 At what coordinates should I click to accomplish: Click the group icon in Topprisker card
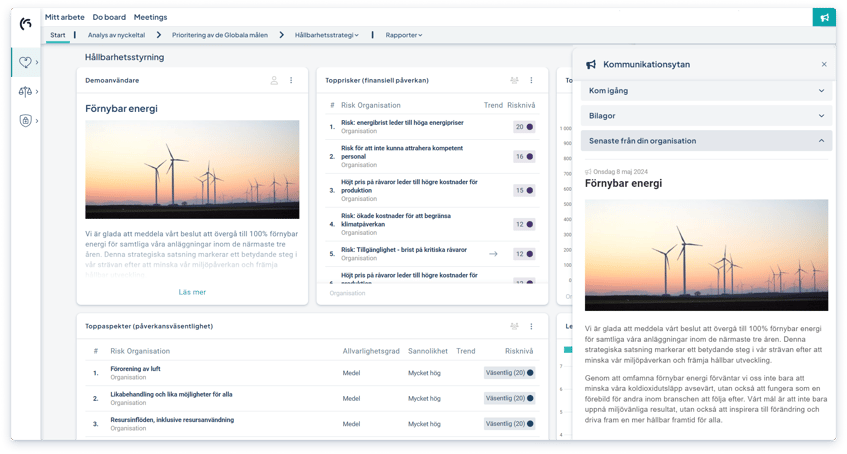[x=514, y=80]
